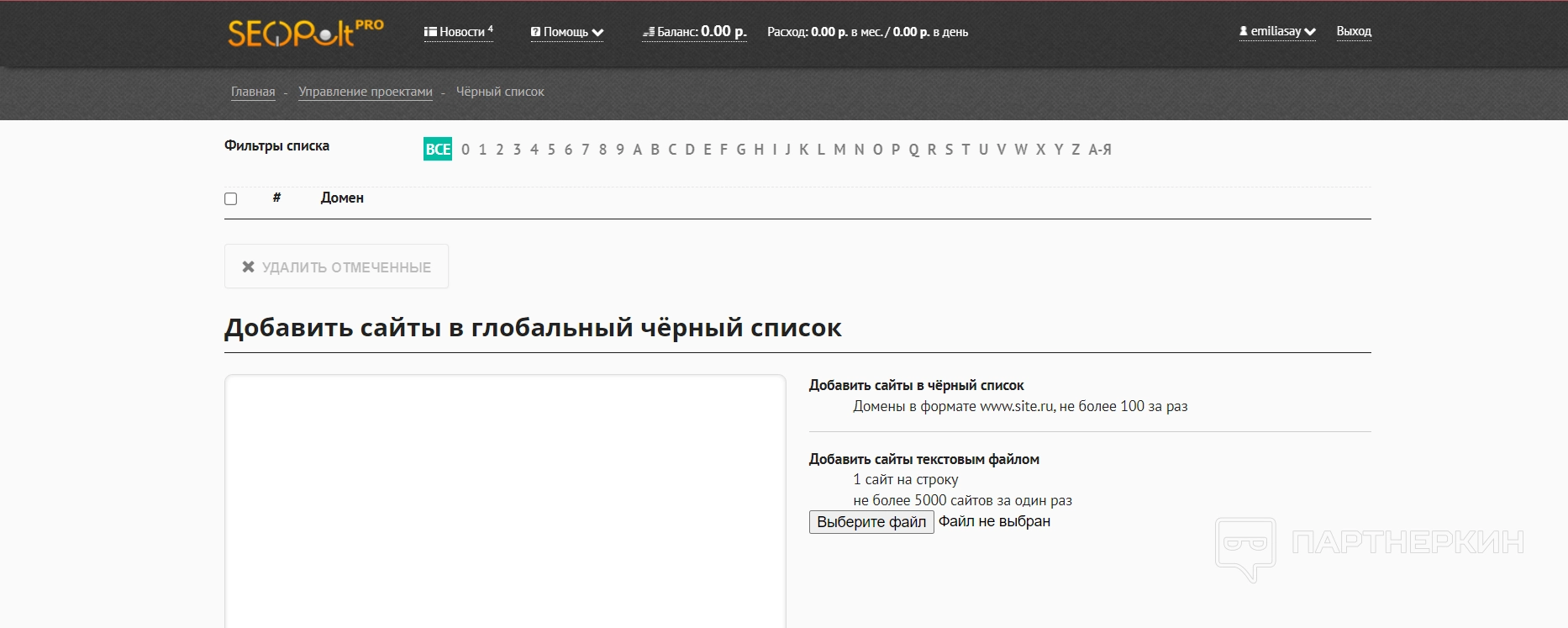The width and height of the screenshot is (1568, 628).
Task: Filter the list by digit 4
Action: tap(534, 150)
